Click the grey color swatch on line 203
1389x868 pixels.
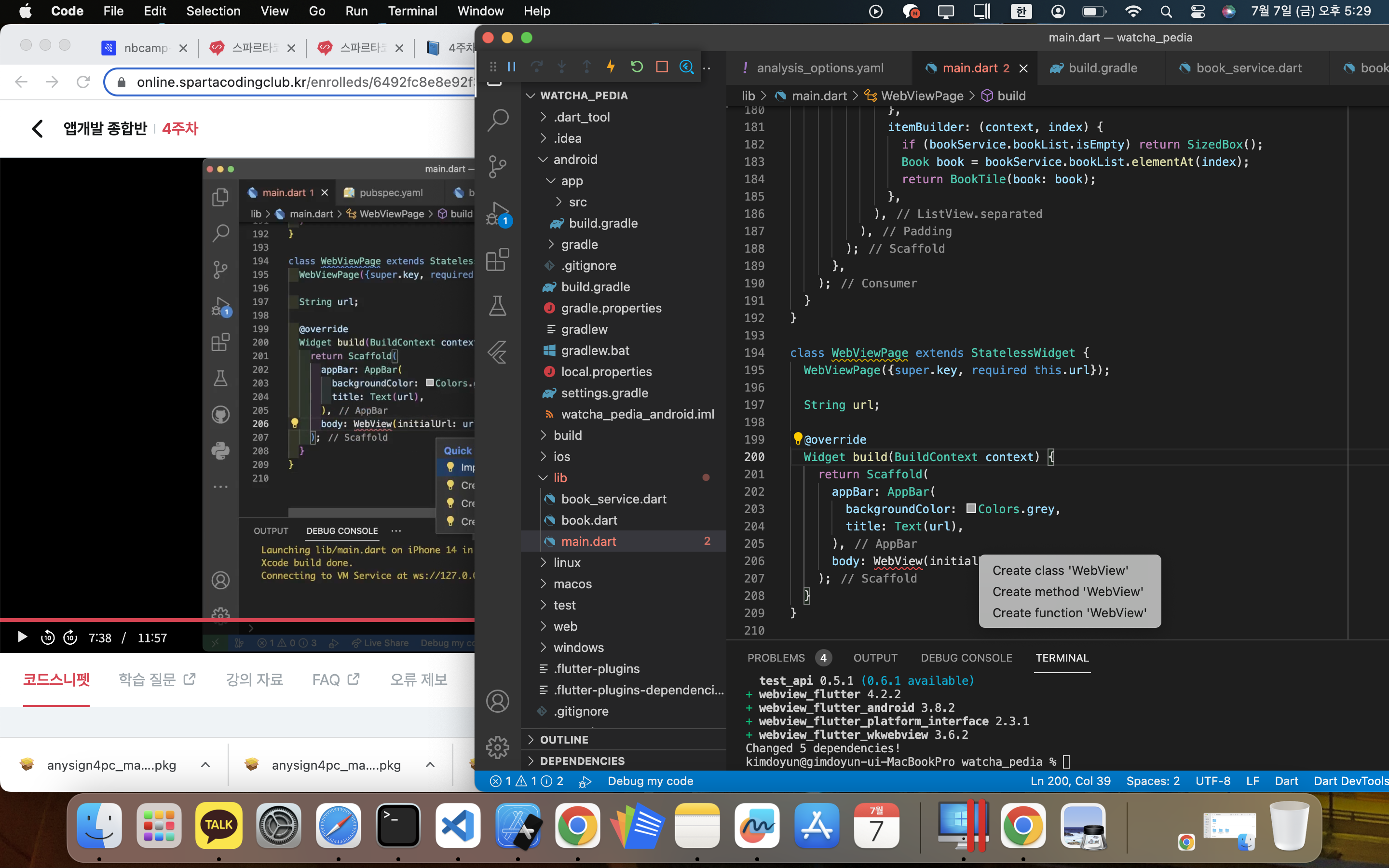[x=971, y=509]
